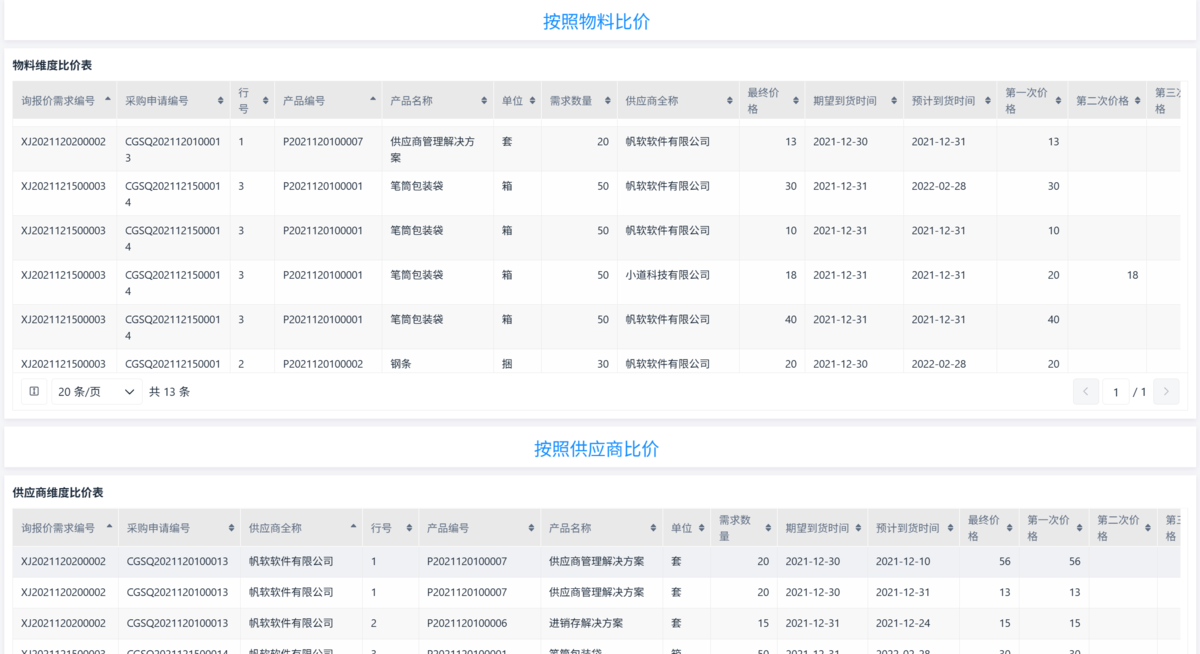Image resolution: width=1200 pixels, height=654 pixels.
Task: Open column settings icon beside page size
Action: [34, 392]
